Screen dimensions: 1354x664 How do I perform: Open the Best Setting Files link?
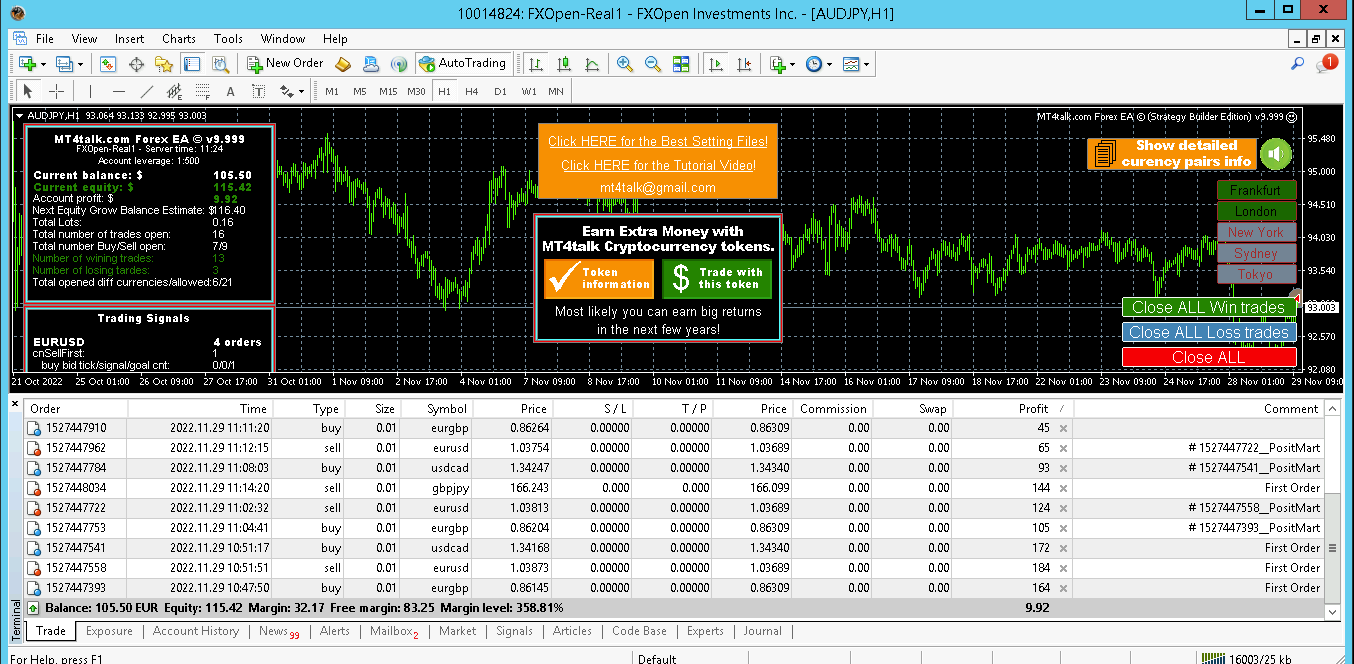(x=658, y=142)
